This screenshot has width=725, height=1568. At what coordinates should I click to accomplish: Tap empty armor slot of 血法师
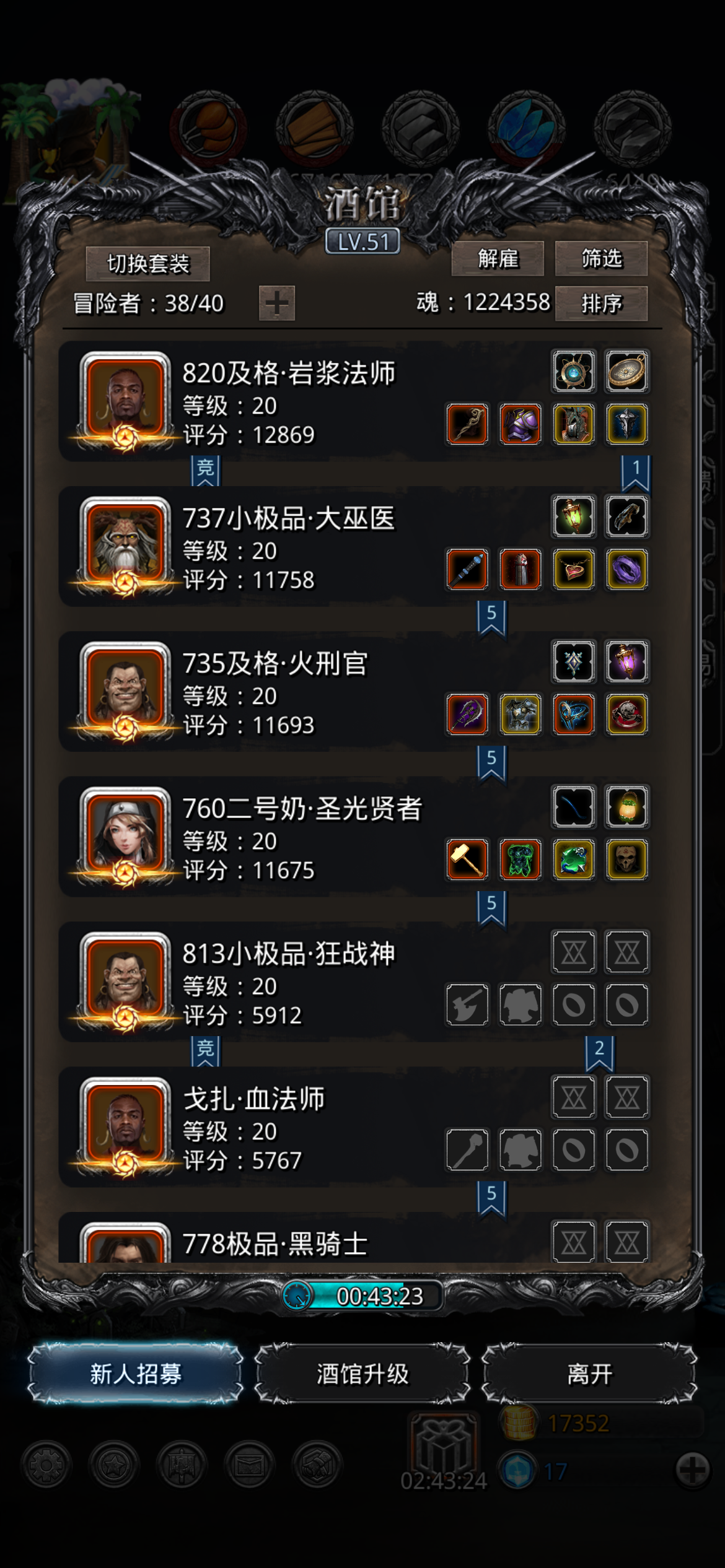521,1150
